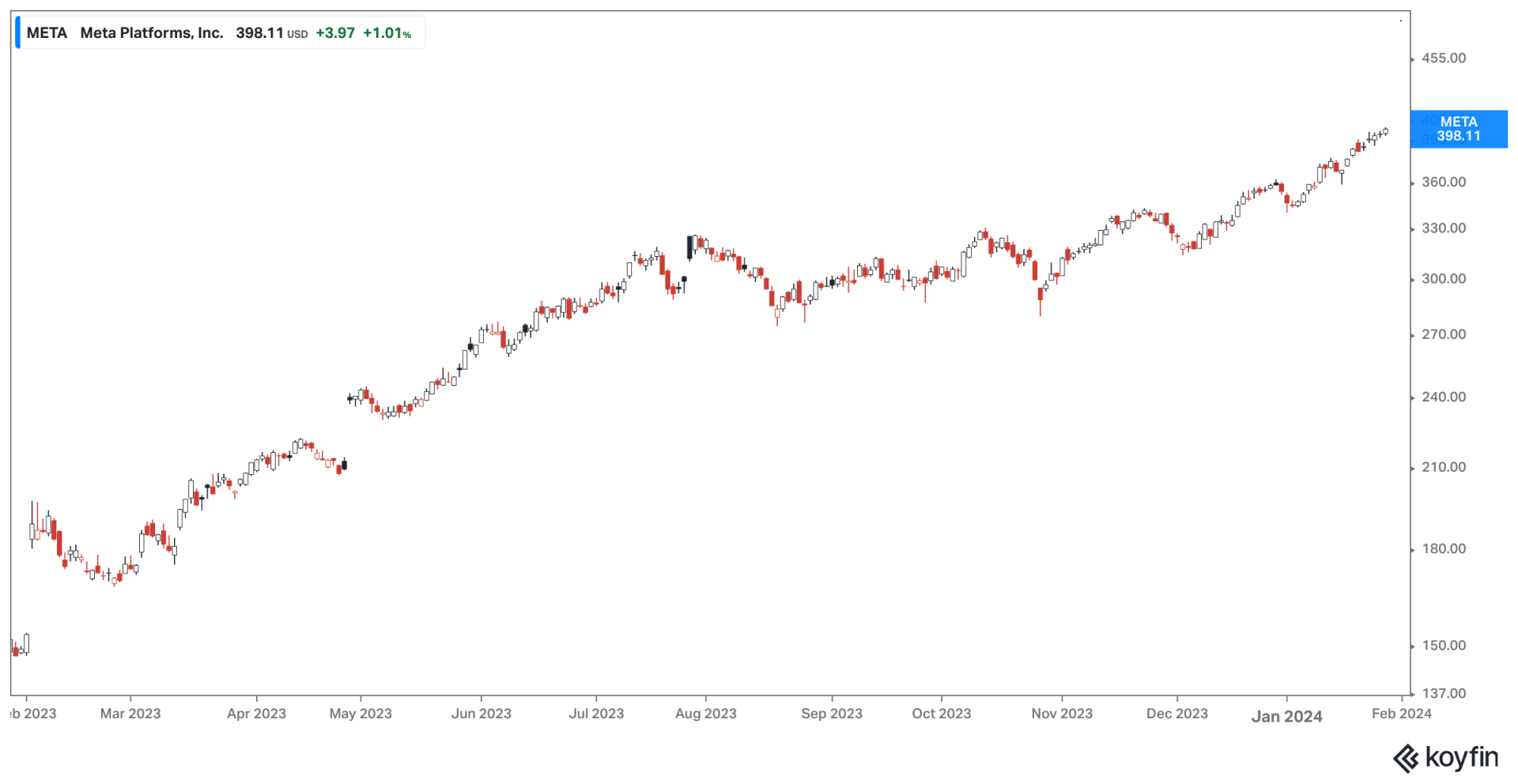Click the 240.00 price axis label
The image size is (1518, 784).
[1443, 397]
